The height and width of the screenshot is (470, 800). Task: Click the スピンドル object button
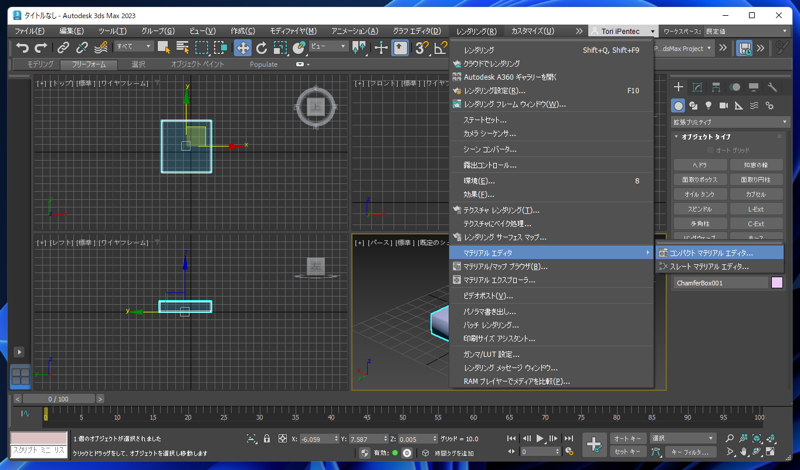pos(700,209)
